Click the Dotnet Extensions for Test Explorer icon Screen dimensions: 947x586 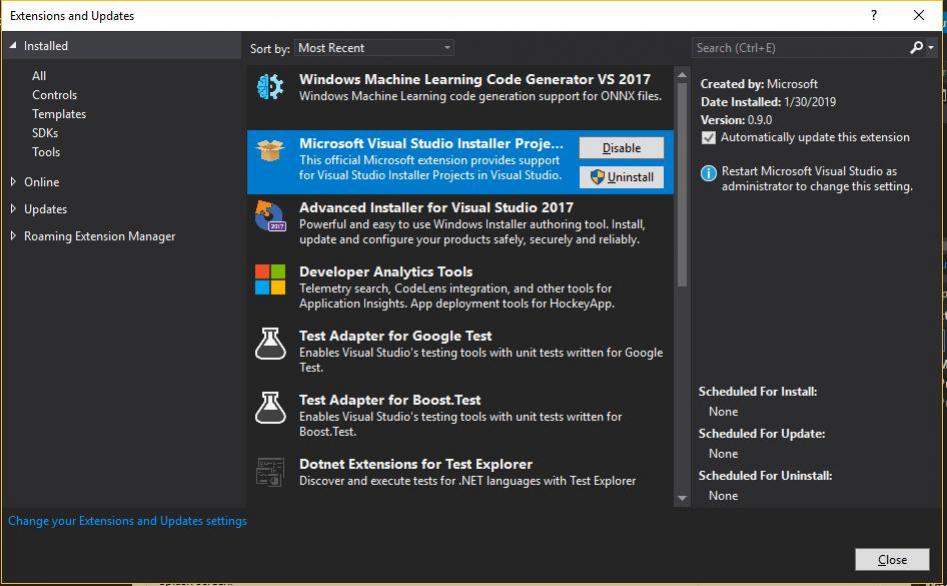270,472
